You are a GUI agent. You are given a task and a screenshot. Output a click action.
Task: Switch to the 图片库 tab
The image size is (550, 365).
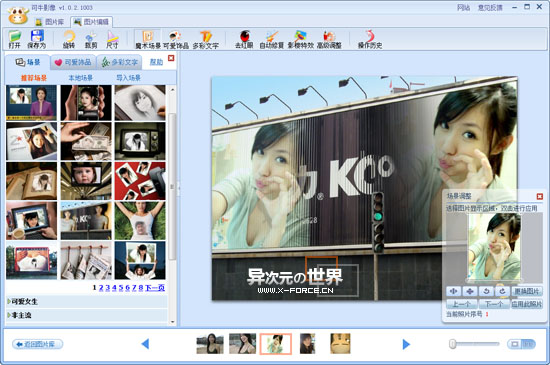point(50,22)
